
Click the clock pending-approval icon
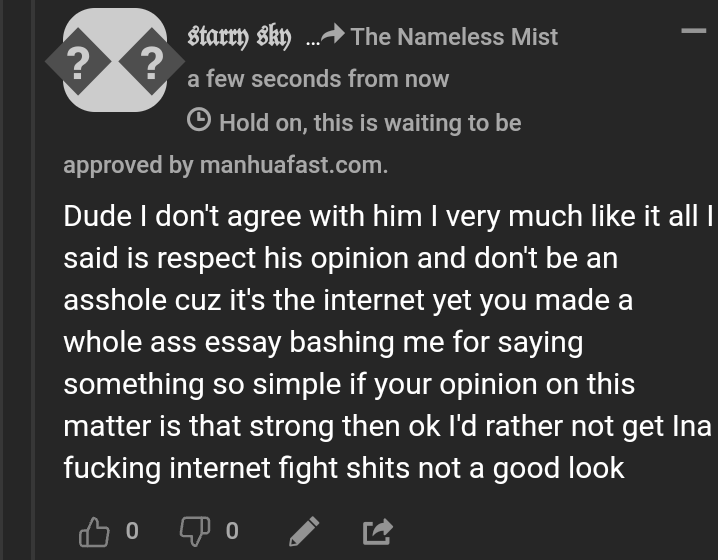pyautogui.click(x=199, y=120)
